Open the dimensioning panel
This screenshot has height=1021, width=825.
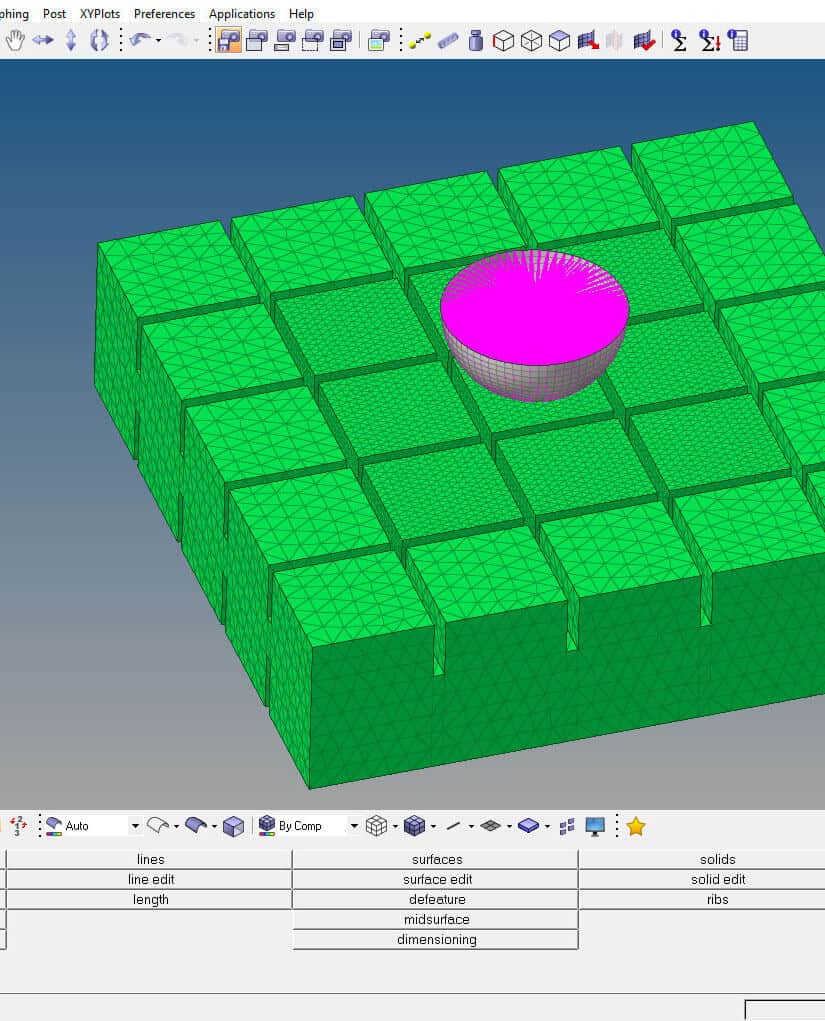pyautogui.click(x=436, y=940)
